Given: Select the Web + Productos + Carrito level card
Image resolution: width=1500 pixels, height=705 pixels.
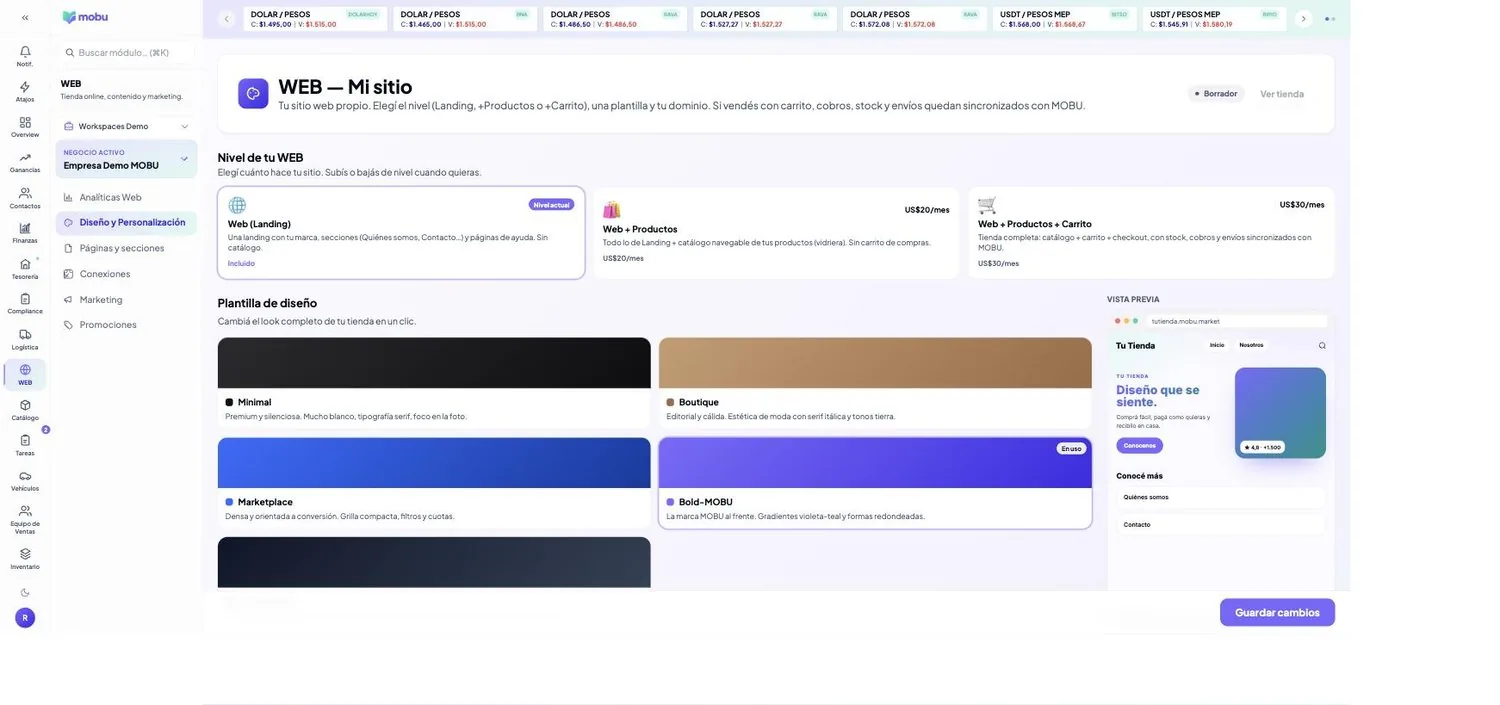Looking at the screenshot, I should (1151, 233).
